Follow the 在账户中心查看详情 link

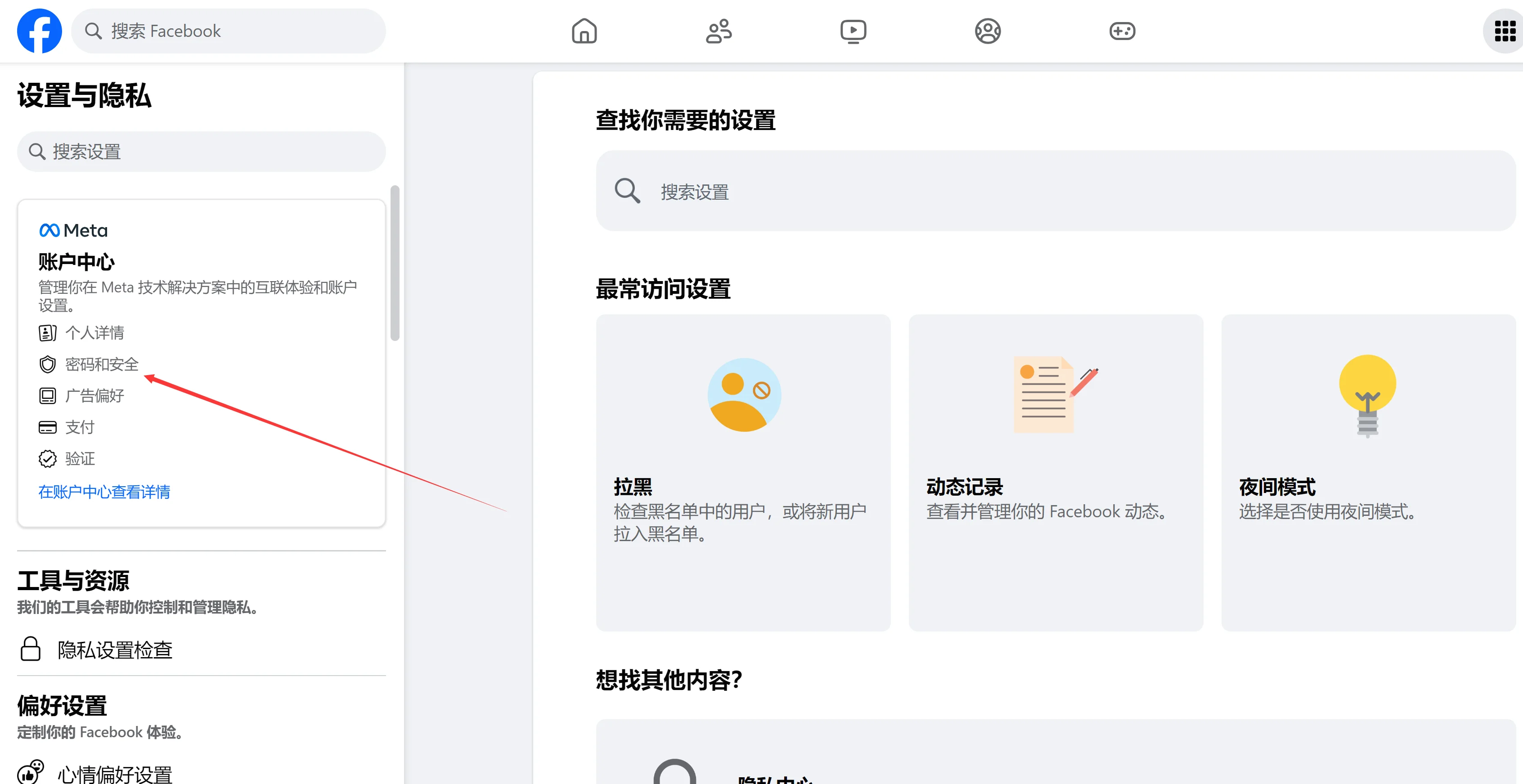click(x=104, y=491)
